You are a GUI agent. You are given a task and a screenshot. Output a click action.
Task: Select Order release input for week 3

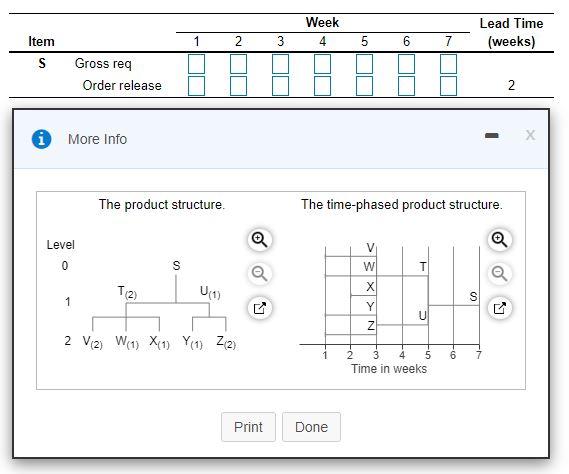coord(281,86)
